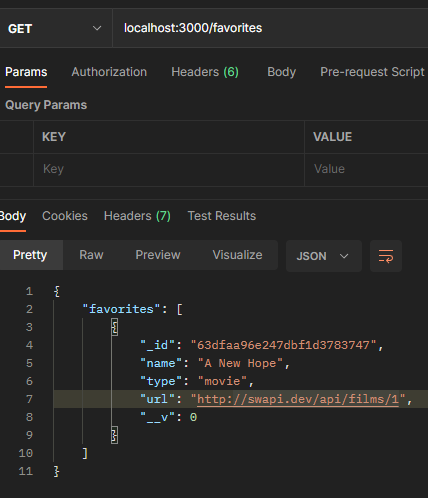Open the JSON format dropdown
The image size is (428, 498).
pyautogui.click(x=324, y=256)
